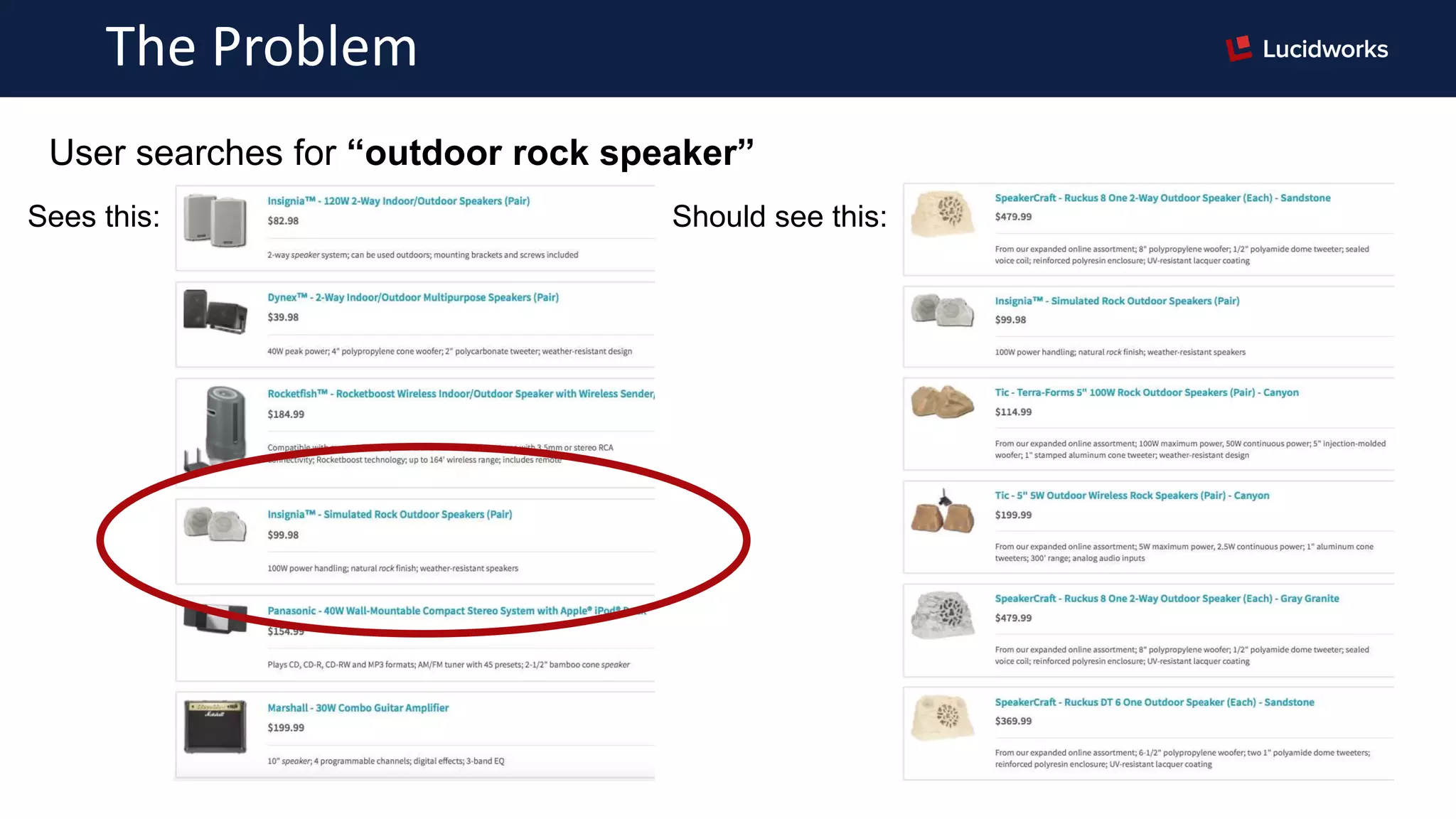1456x819 pixels.
Task: Click the right-list Insignia rock speakers $99.98 price
Action: pyautogui.click(x=1010, y=320)
